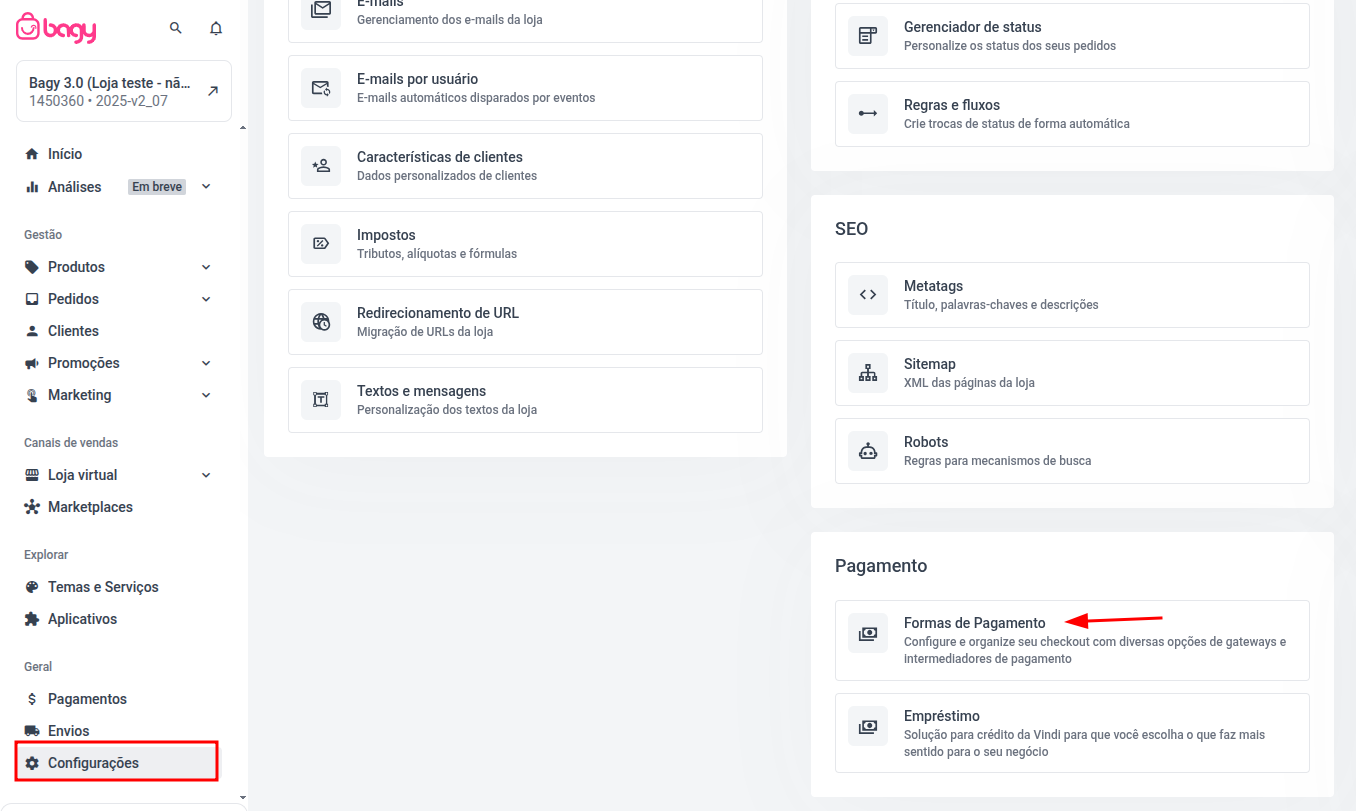The width and height of the screenshot is (1356, 811).
Task: Expand the Loja virtual chevron
Action: click(x=206, y=475)
